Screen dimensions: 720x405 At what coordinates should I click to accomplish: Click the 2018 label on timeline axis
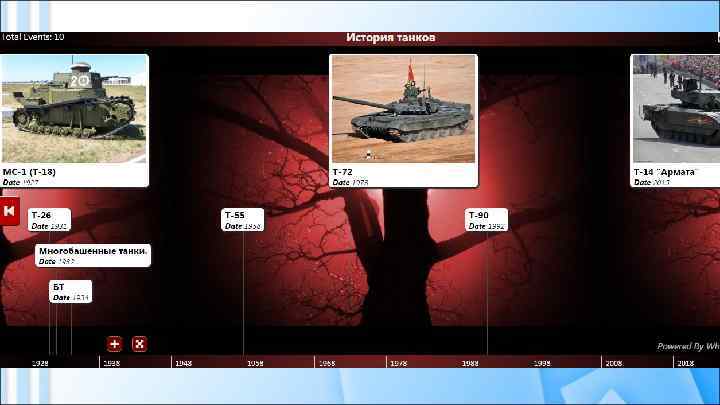(685, 363)
